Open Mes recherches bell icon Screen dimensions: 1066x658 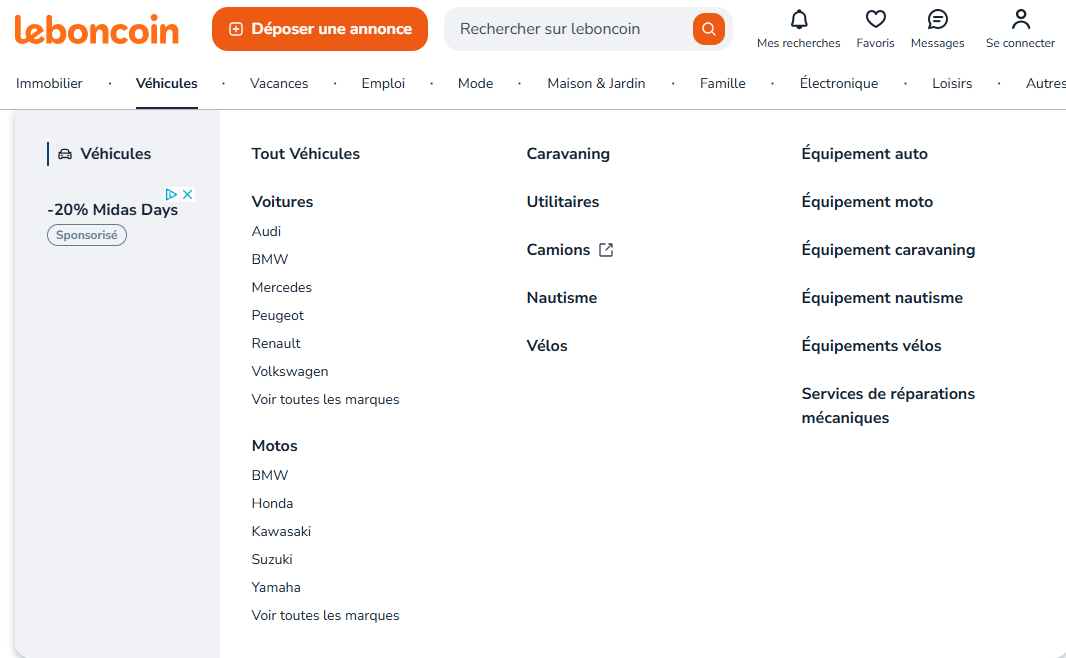coord(798,19)
